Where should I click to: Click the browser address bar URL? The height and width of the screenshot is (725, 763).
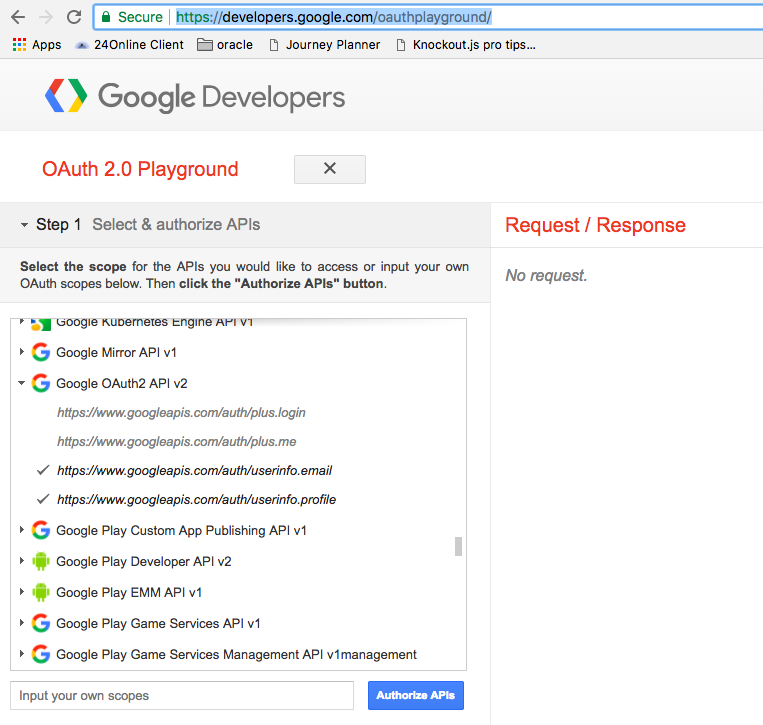click(x=334, y=17)
